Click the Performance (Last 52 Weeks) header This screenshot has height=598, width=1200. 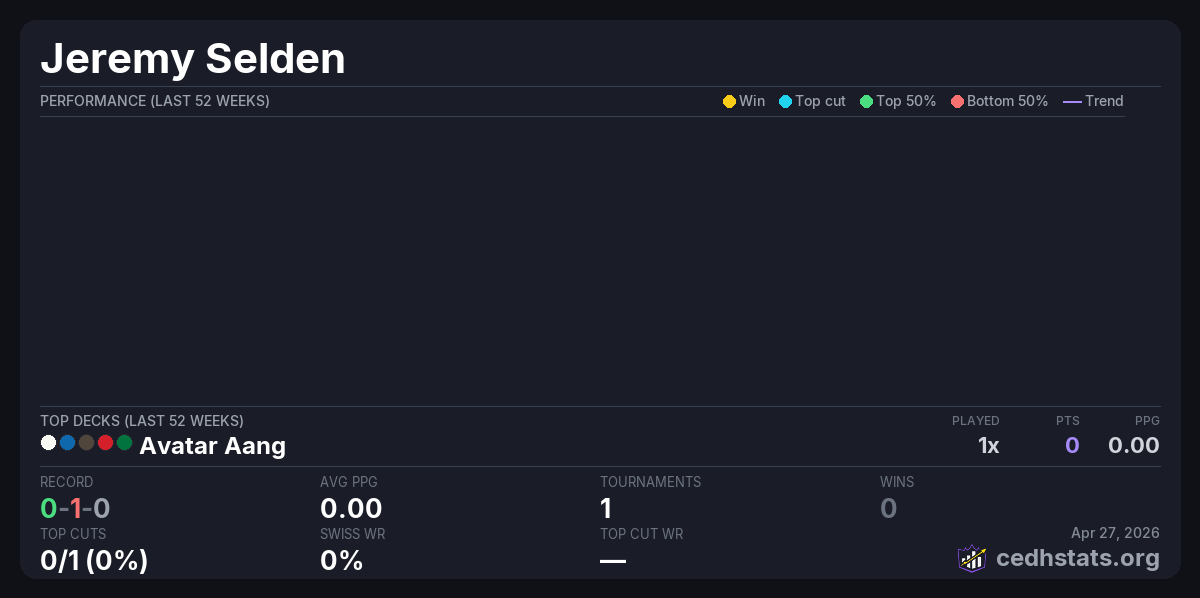point(155,101)
